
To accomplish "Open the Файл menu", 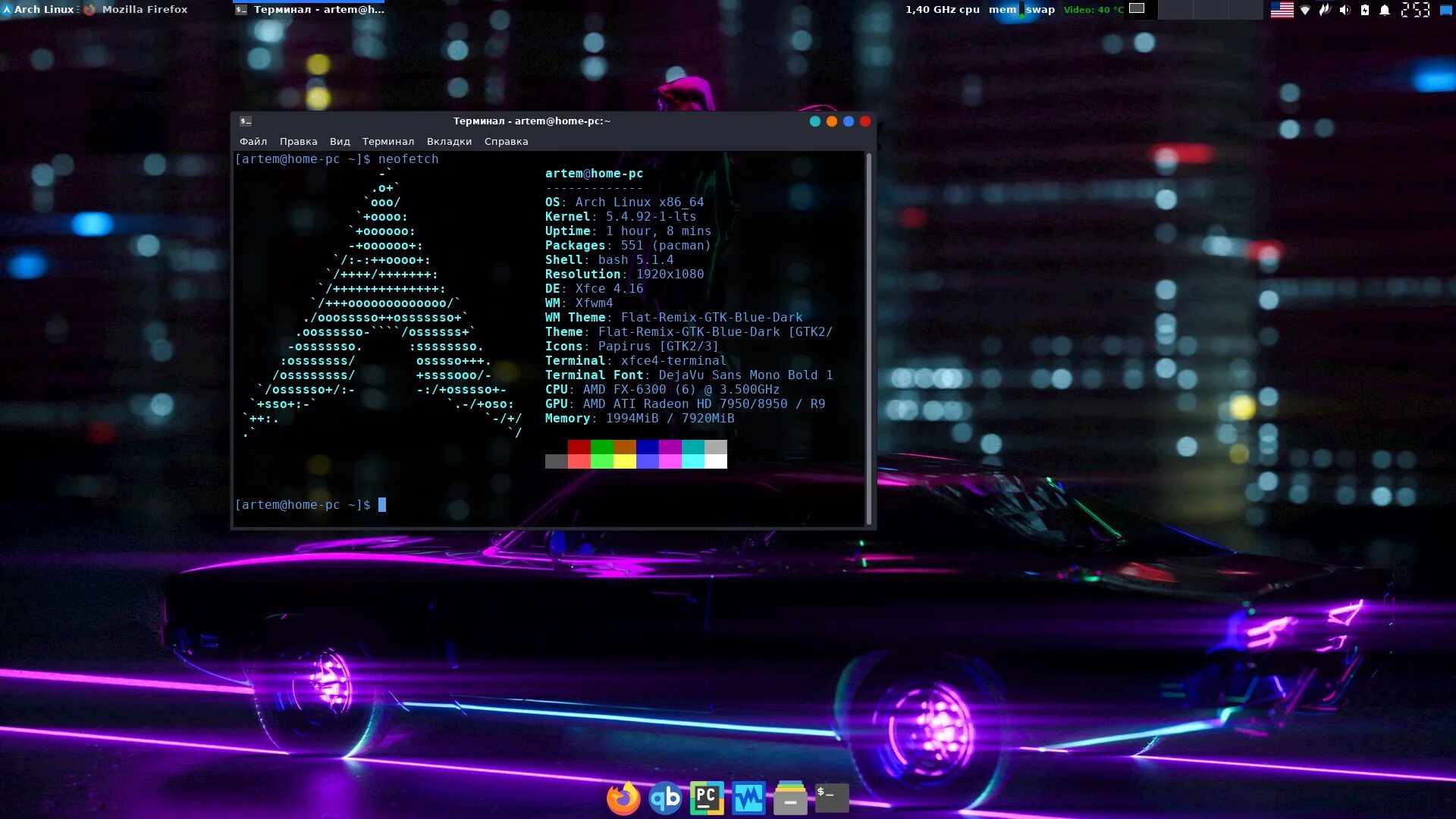I will pos(253,142).
